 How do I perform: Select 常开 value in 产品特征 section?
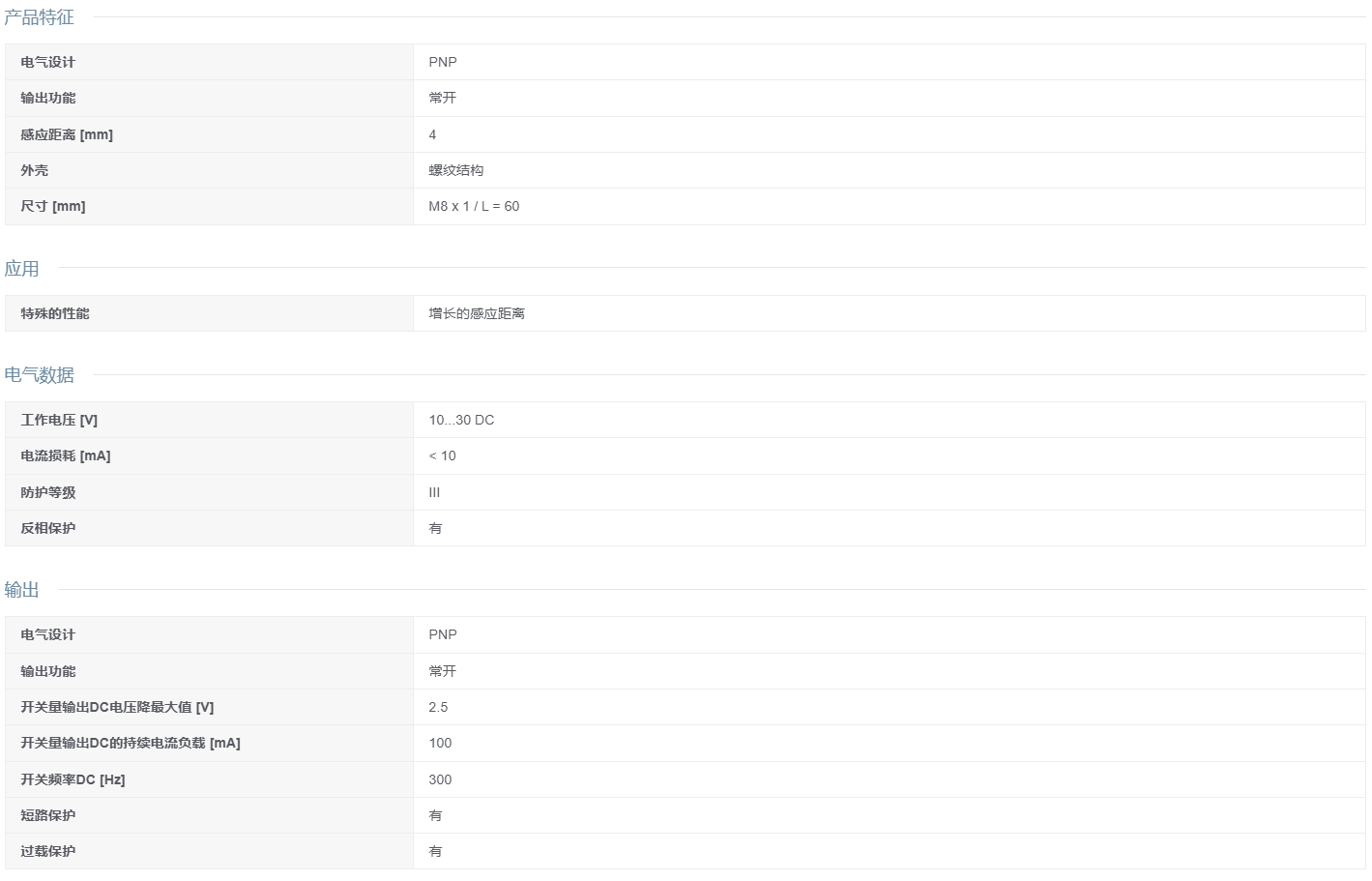[443, 98]
